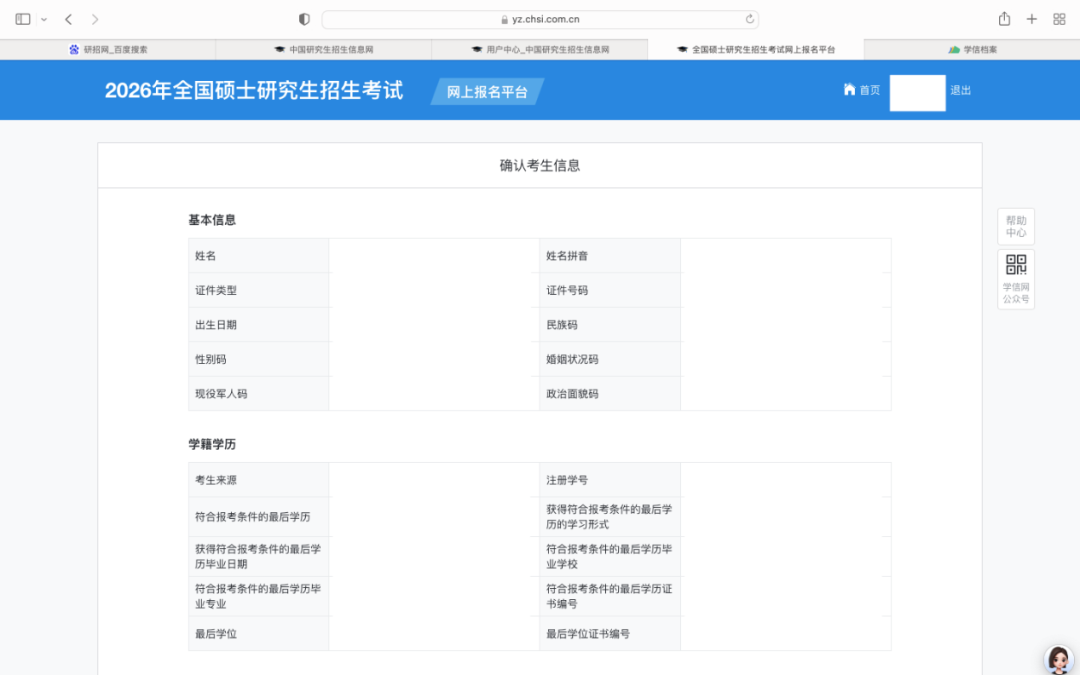
Task: Show the tab overview grid icon
Action: pyautogui.click(x=1059, y=19)
